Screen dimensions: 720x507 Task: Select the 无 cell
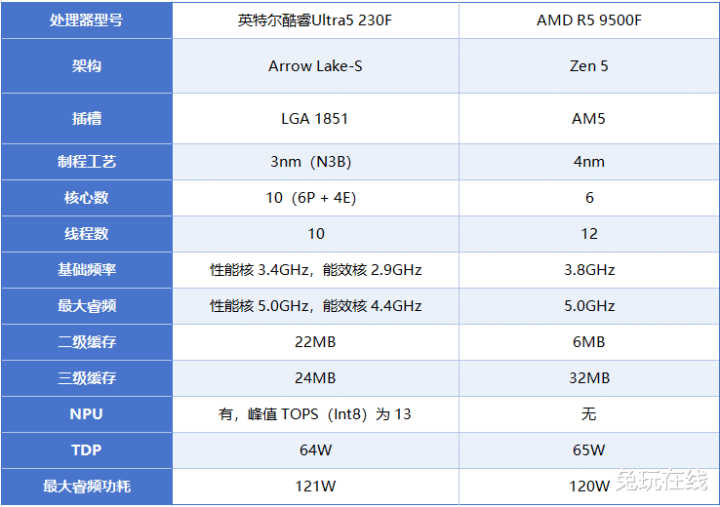point(589,414)
